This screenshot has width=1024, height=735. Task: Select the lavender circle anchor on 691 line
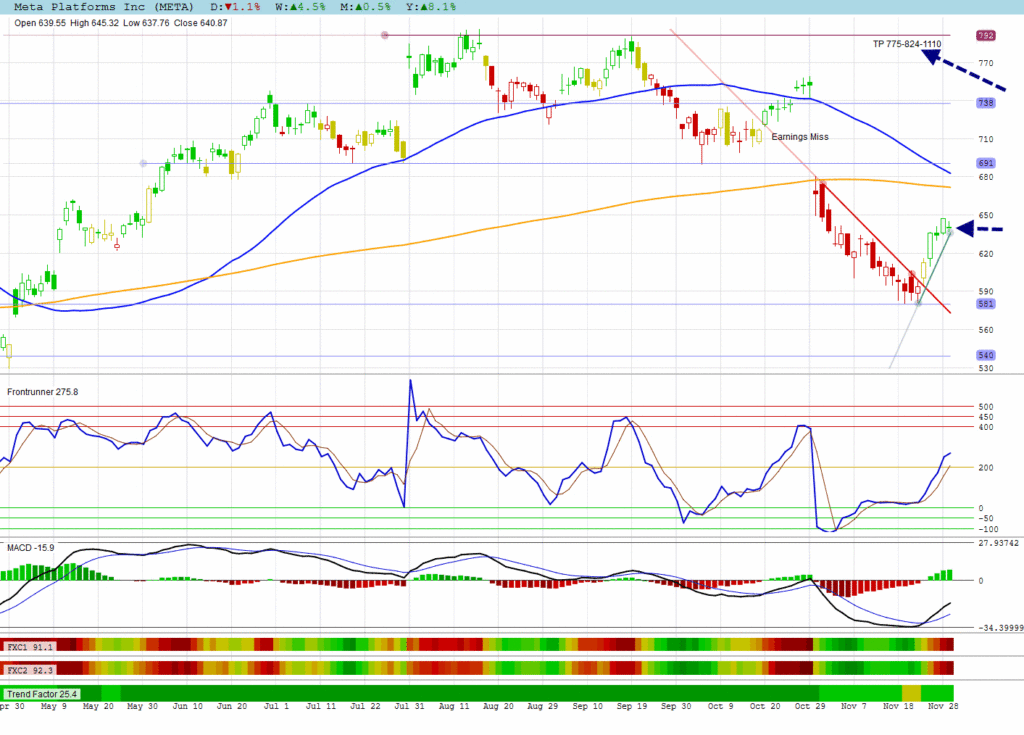click(143, 163)
